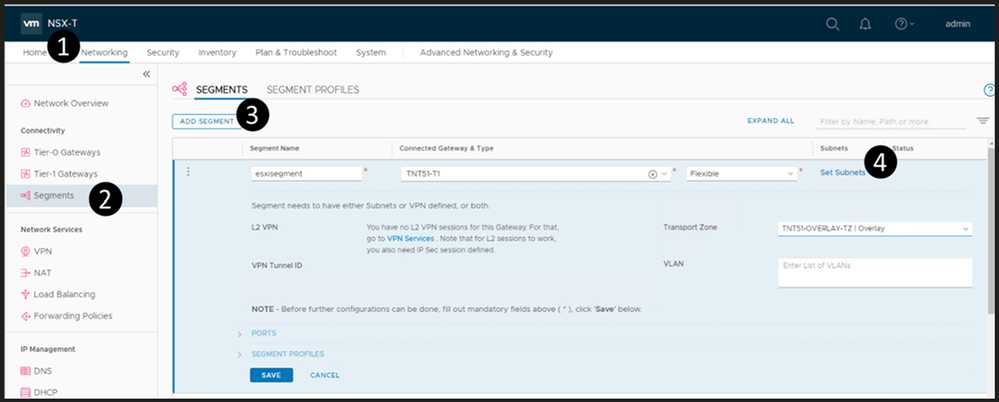Click the Set Subnets link

(842, 173)
